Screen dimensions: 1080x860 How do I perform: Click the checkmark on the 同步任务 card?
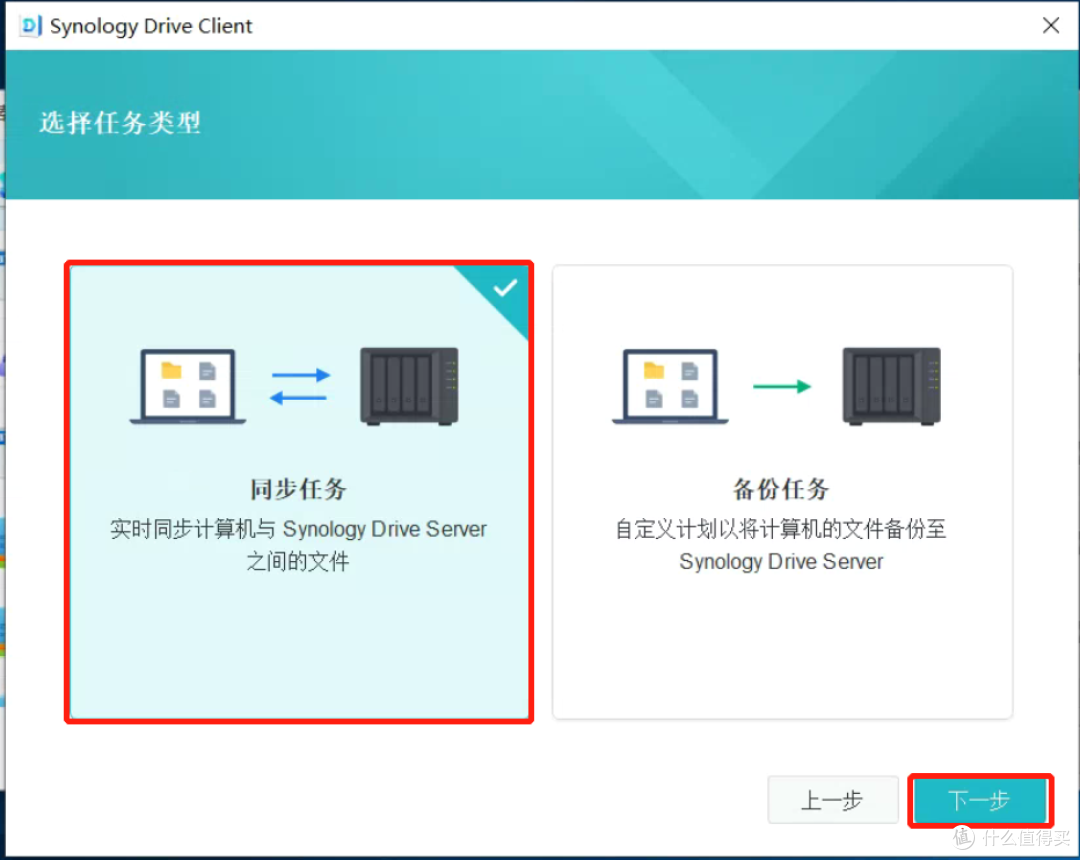506,288
